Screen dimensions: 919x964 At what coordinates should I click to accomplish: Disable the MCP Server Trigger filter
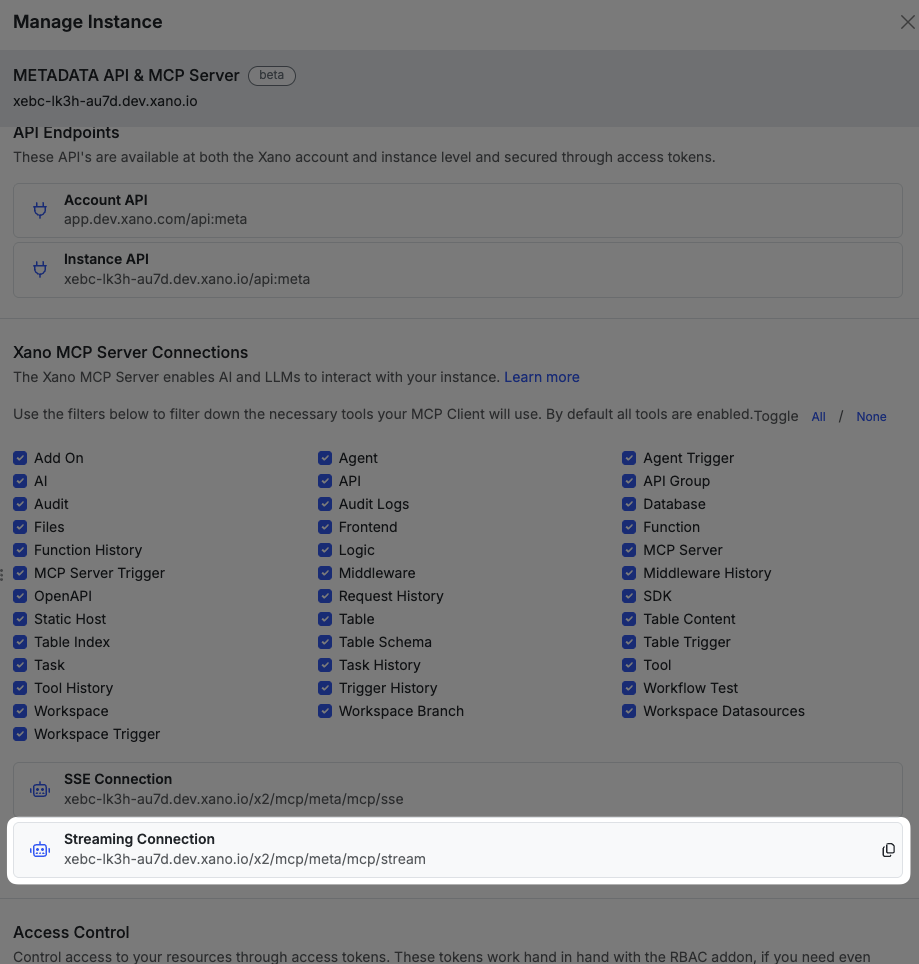pos(20,573)
